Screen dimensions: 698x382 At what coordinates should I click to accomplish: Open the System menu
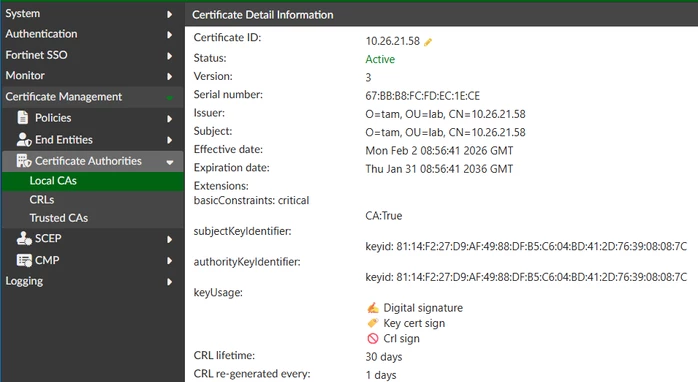(x=92, y=13)
